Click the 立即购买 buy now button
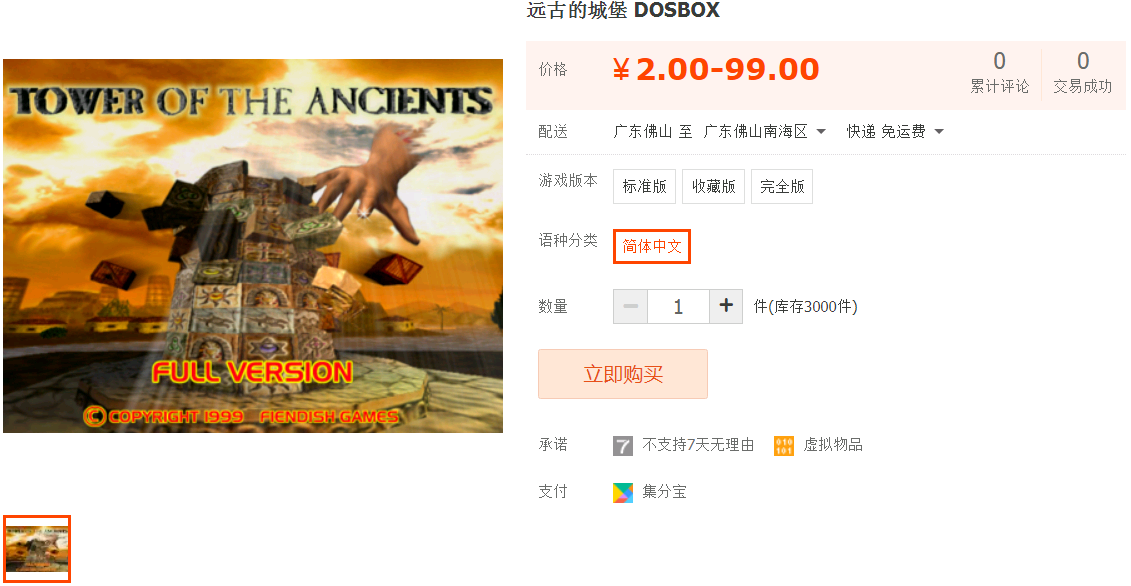 pyautogui.click(x=622, y=374)
